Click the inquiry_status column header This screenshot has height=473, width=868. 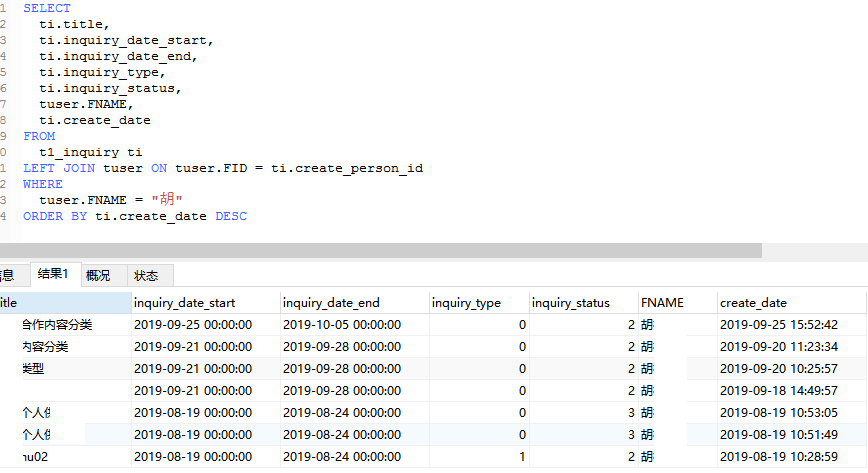(x=583, y=303)
